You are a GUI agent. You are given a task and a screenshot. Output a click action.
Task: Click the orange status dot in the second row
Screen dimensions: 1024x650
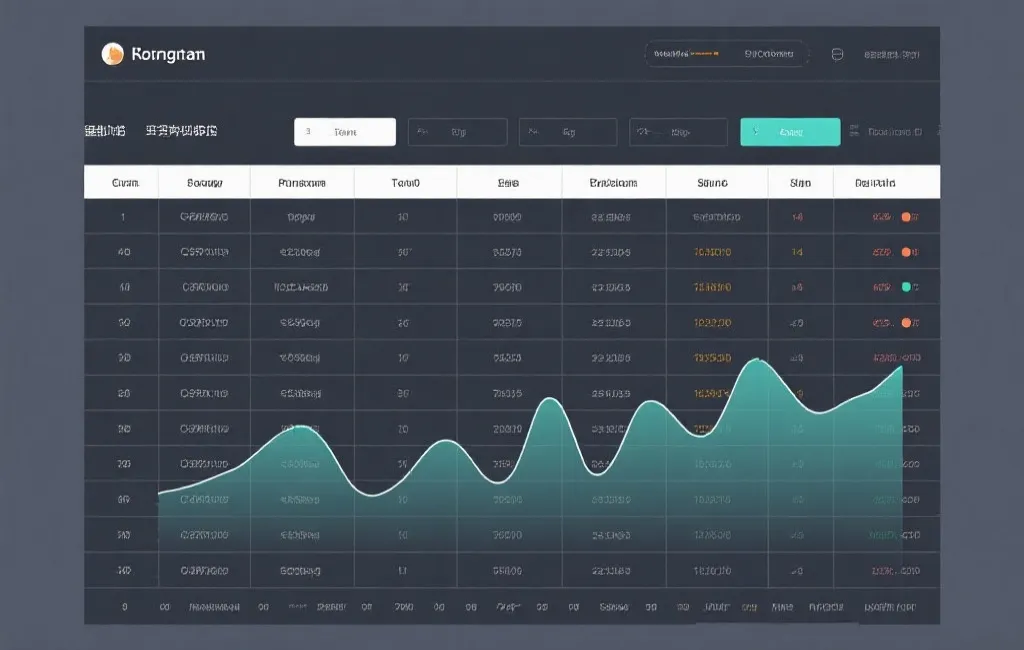pos(907,252)
